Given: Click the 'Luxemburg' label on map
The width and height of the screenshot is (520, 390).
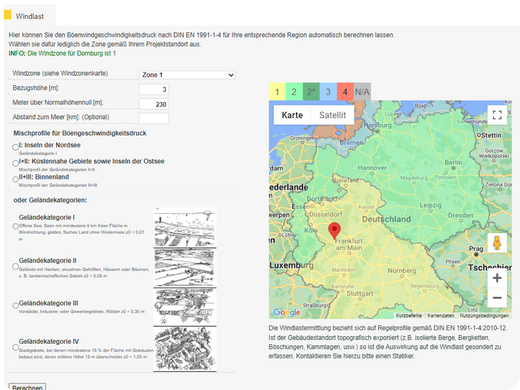Looking at the screenshot, I should tap(291, 265).
